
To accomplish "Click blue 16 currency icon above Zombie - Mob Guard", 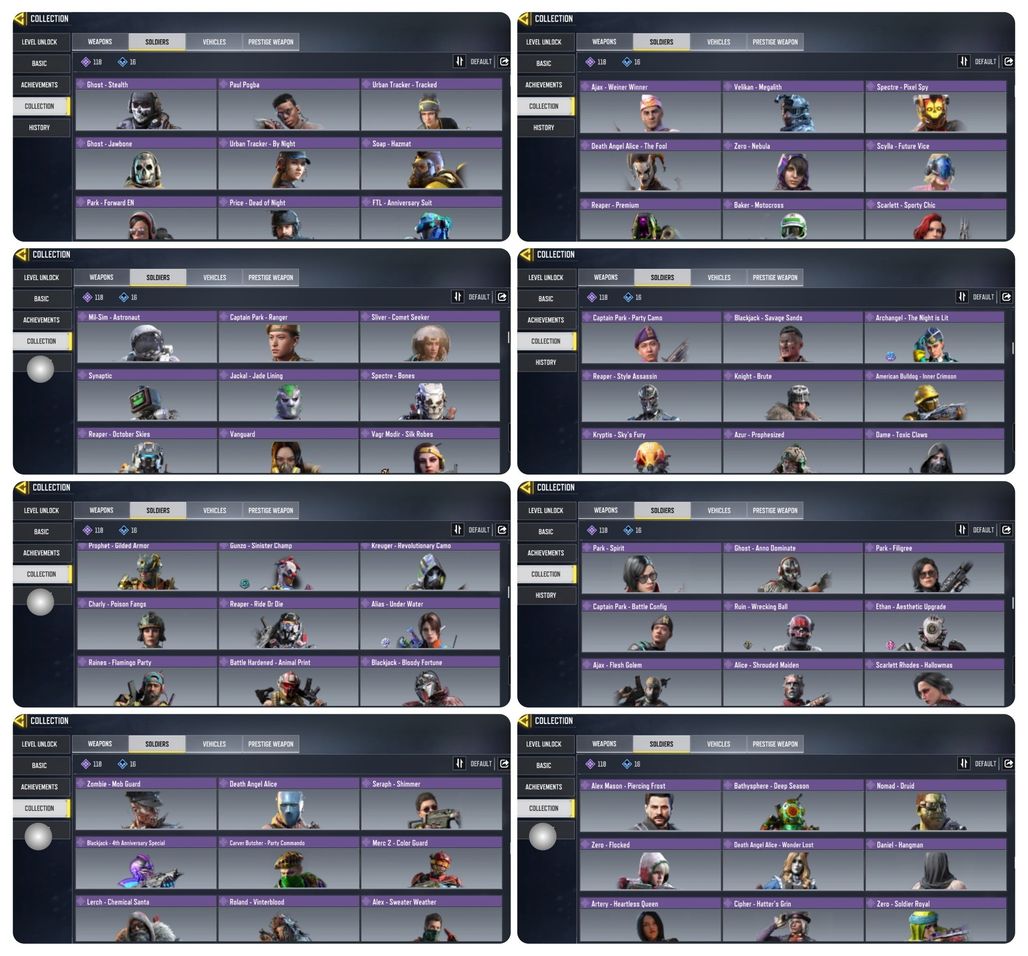I will click(x=123, y=764).
